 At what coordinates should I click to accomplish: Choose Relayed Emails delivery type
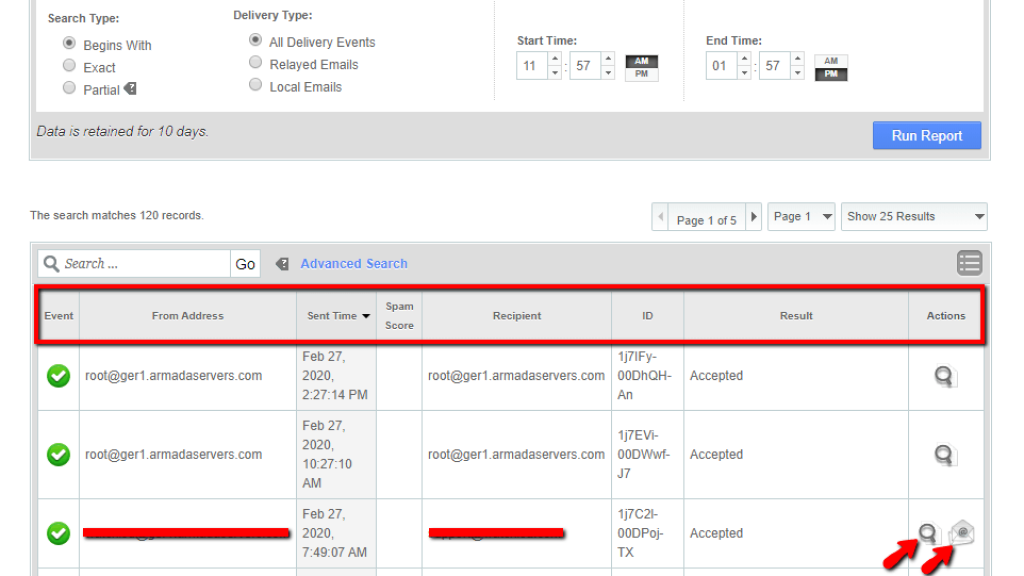pos(255,63)
